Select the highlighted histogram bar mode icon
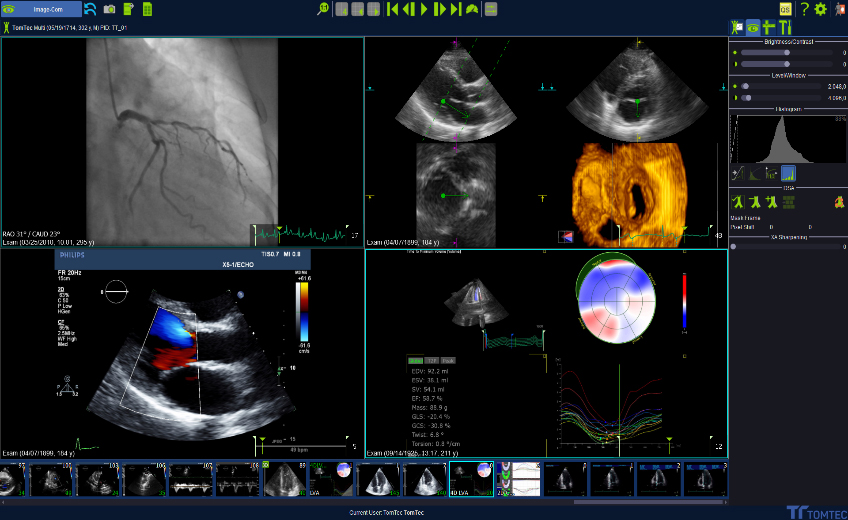Viewport: 848px width, 520px height. (788, 173)
